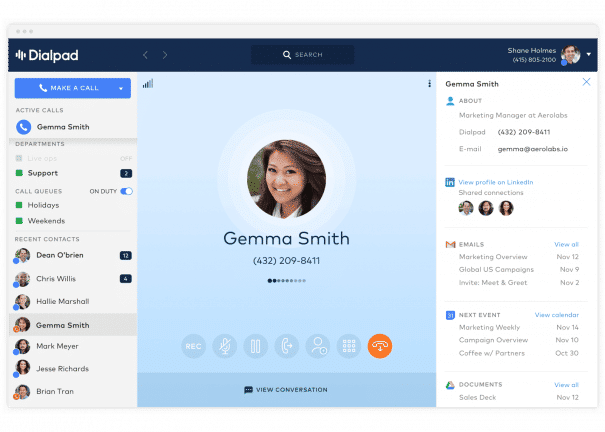Close the Gemma Smith contact panel
The width and height of the screenshot is (605, 432).
(x=586, y=82)
